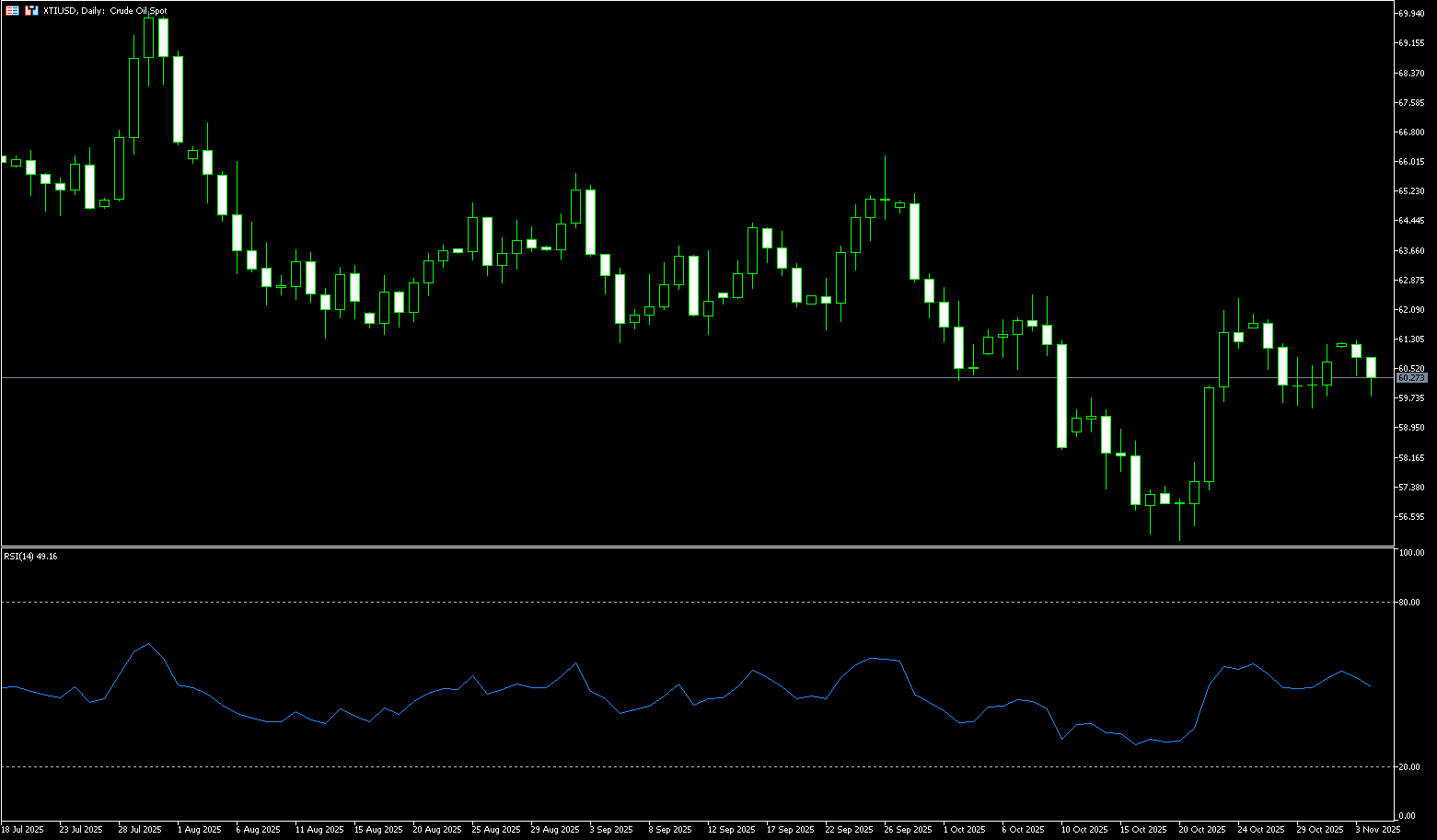This screenshot has height=840, width=1437.
Task: Click the 80.00 RSI level label
Action: (1408, 603)
